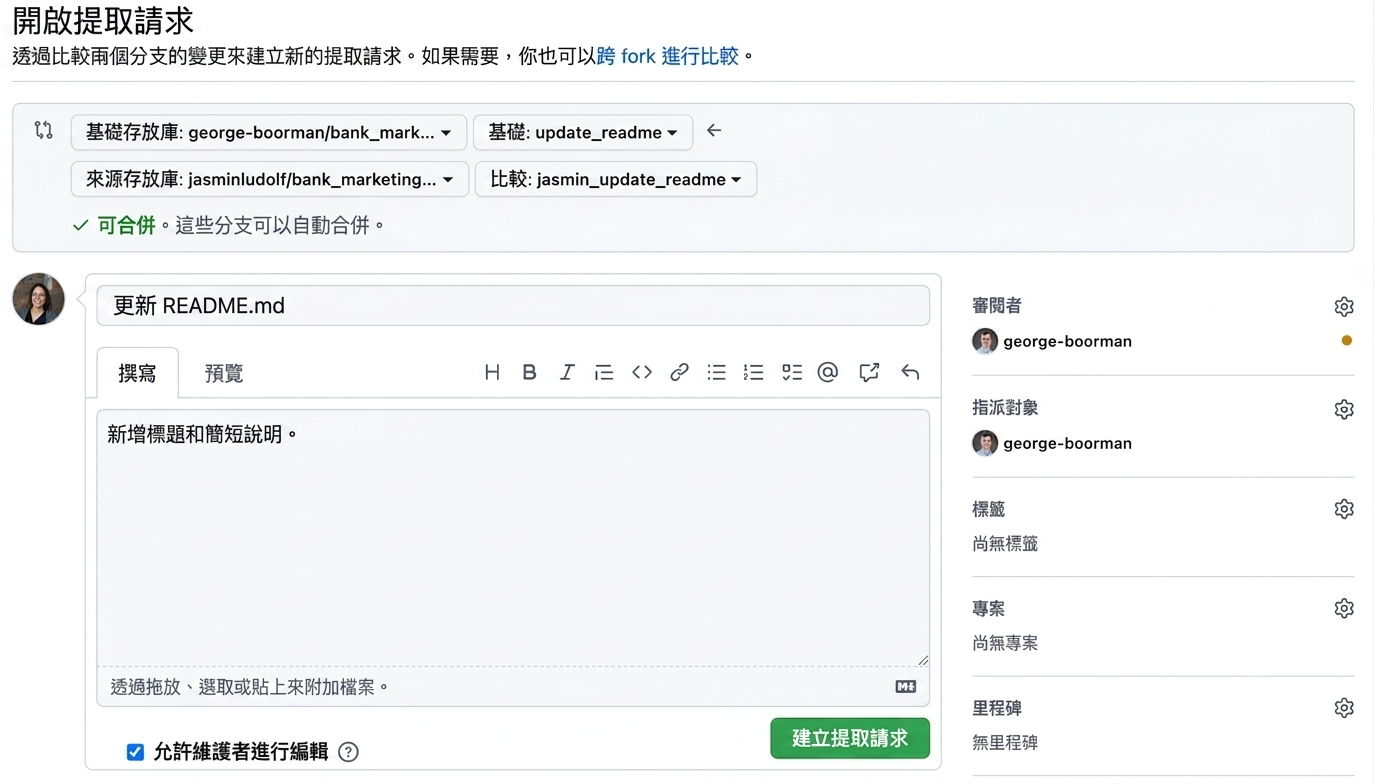
Task: Click the orange pending review dot
Action: pos(1347,341)
